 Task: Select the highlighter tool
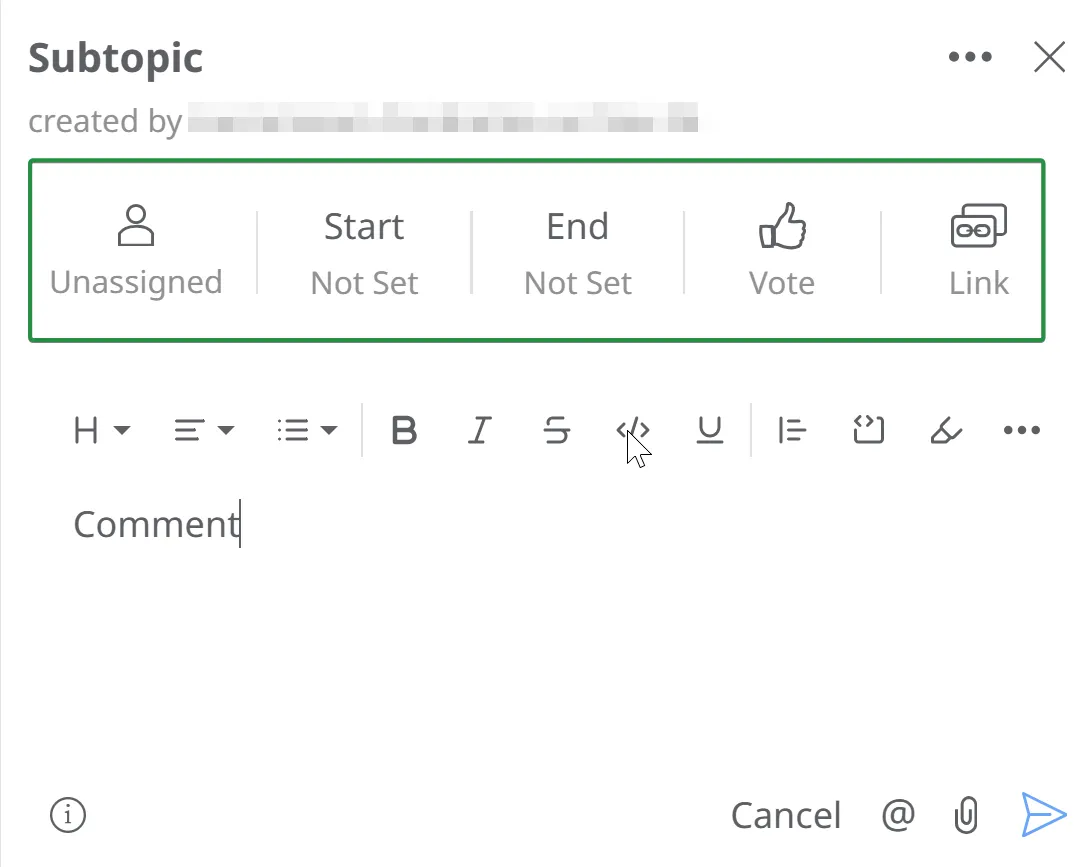tap(945, 431)
